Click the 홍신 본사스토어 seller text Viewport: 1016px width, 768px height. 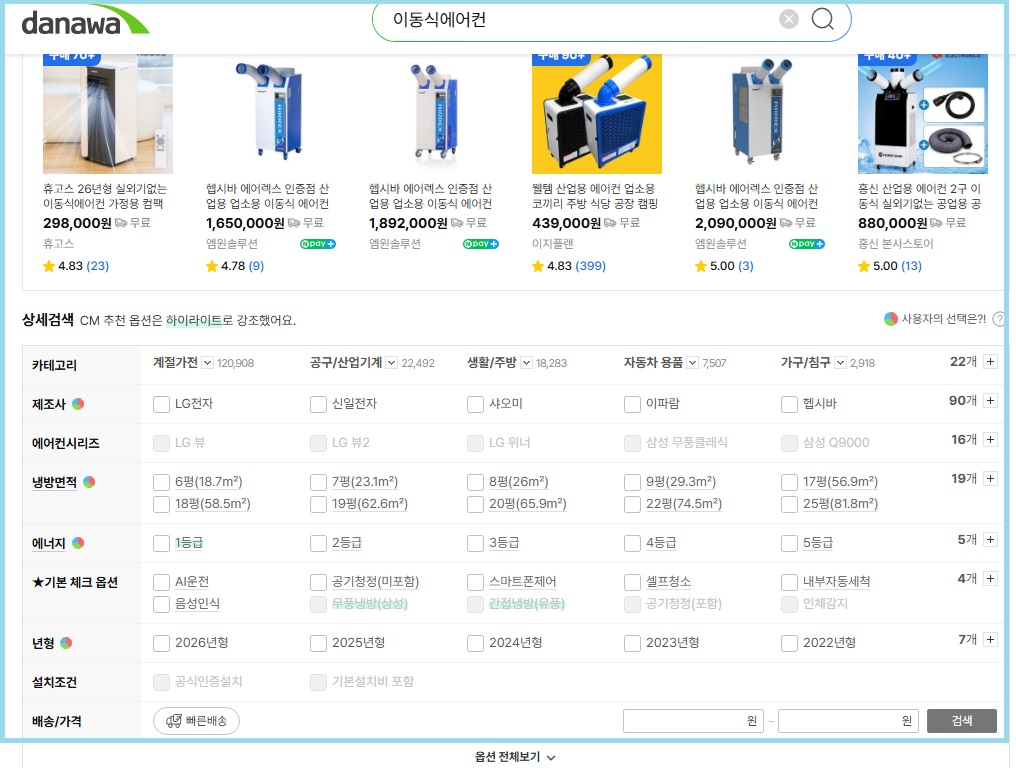[x=895, y=244]
